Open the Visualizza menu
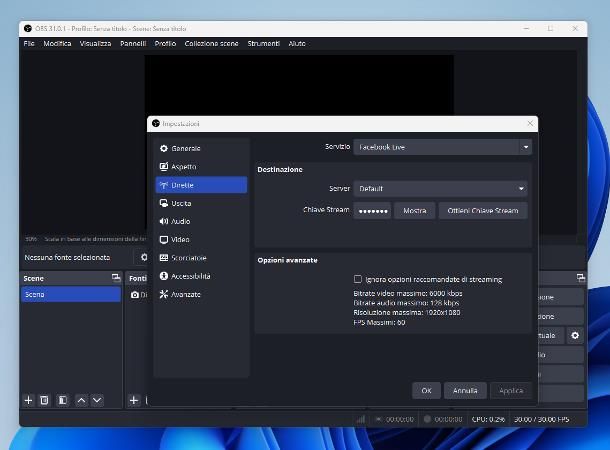Image resolution: width=610 pixels, height=450 pixels. (x=95, y=44)
